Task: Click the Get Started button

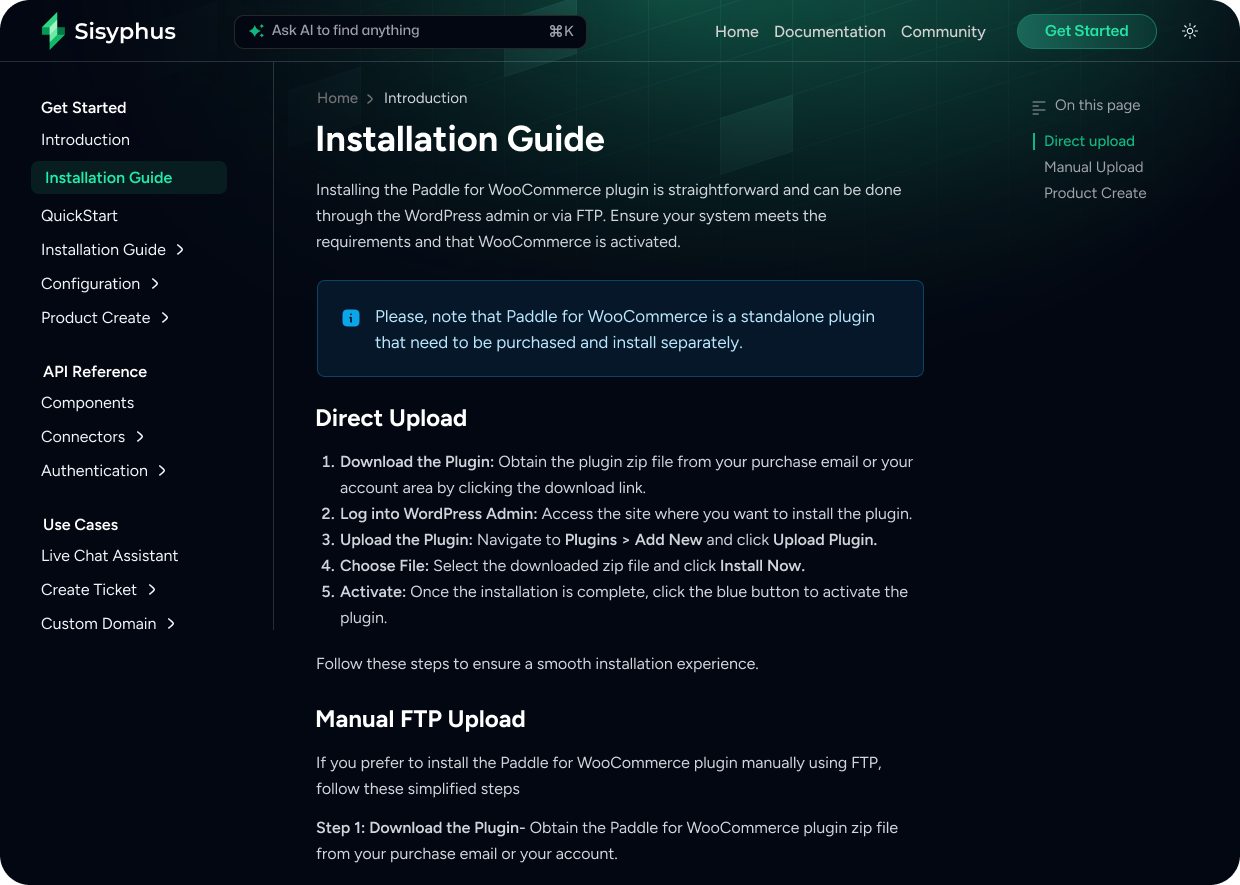Action: coord(1087,31)
